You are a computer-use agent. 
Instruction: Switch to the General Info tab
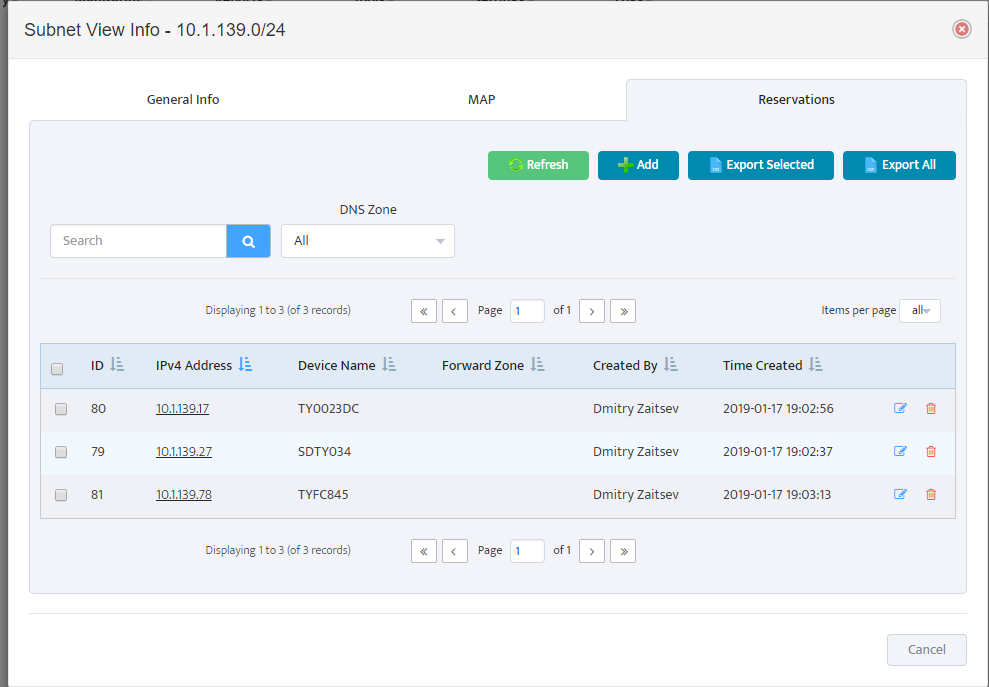click(x=183, y=100)
